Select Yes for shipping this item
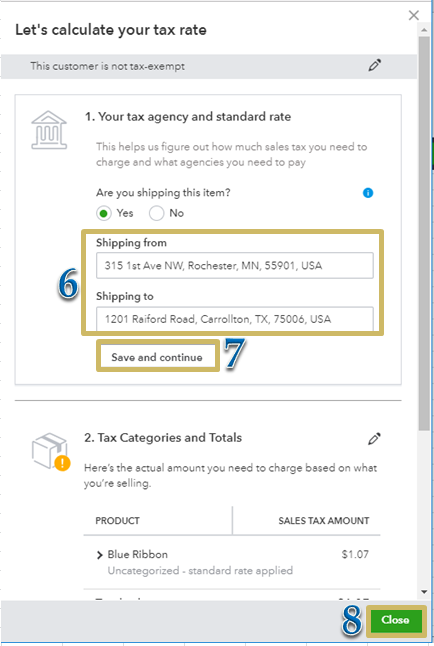Screen dimensions: 434x646 (104, 213)
